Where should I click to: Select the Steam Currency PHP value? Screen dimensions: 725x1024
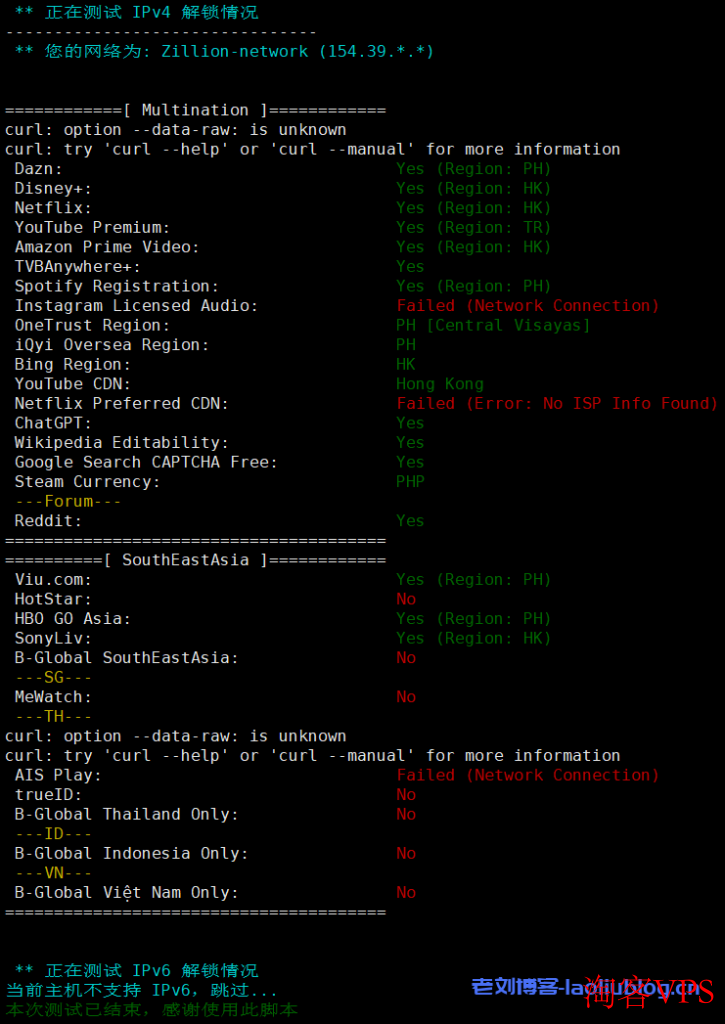pyautogui.click(x=410, y=481)
